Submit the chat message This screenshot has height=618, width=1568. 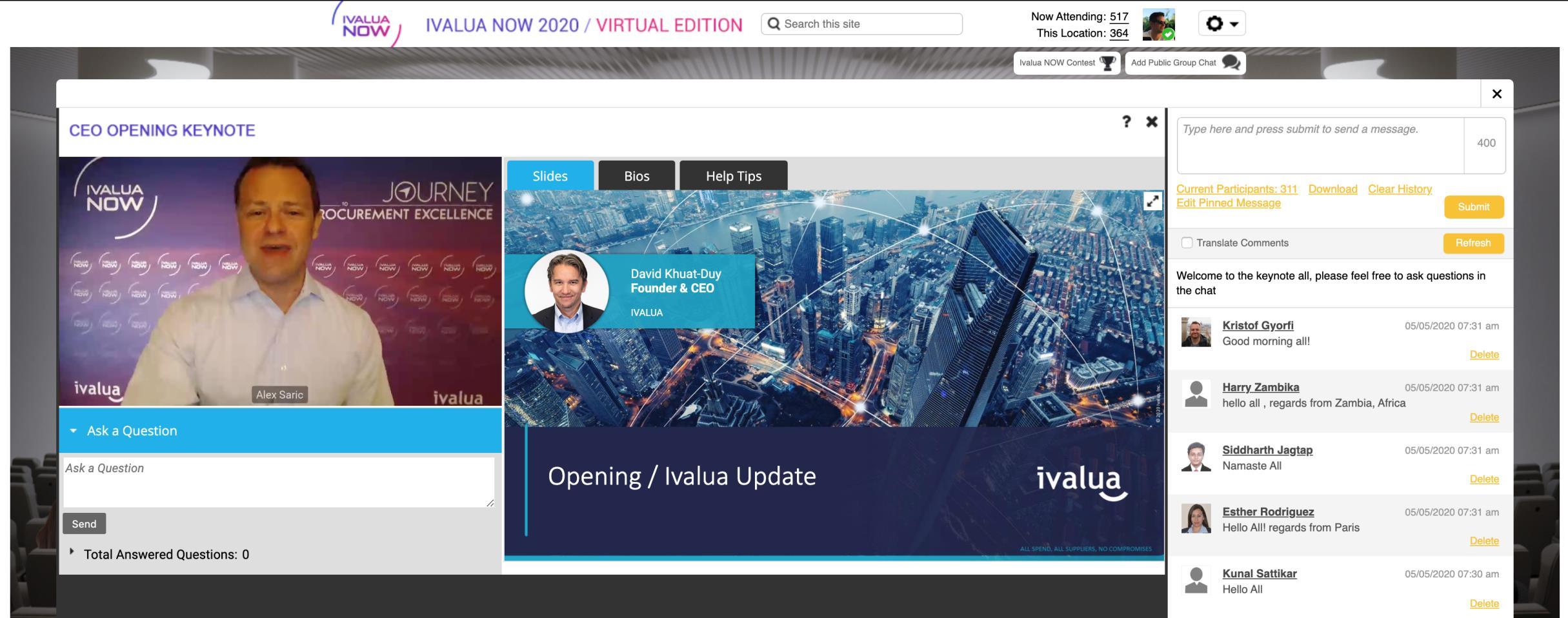1474,207
